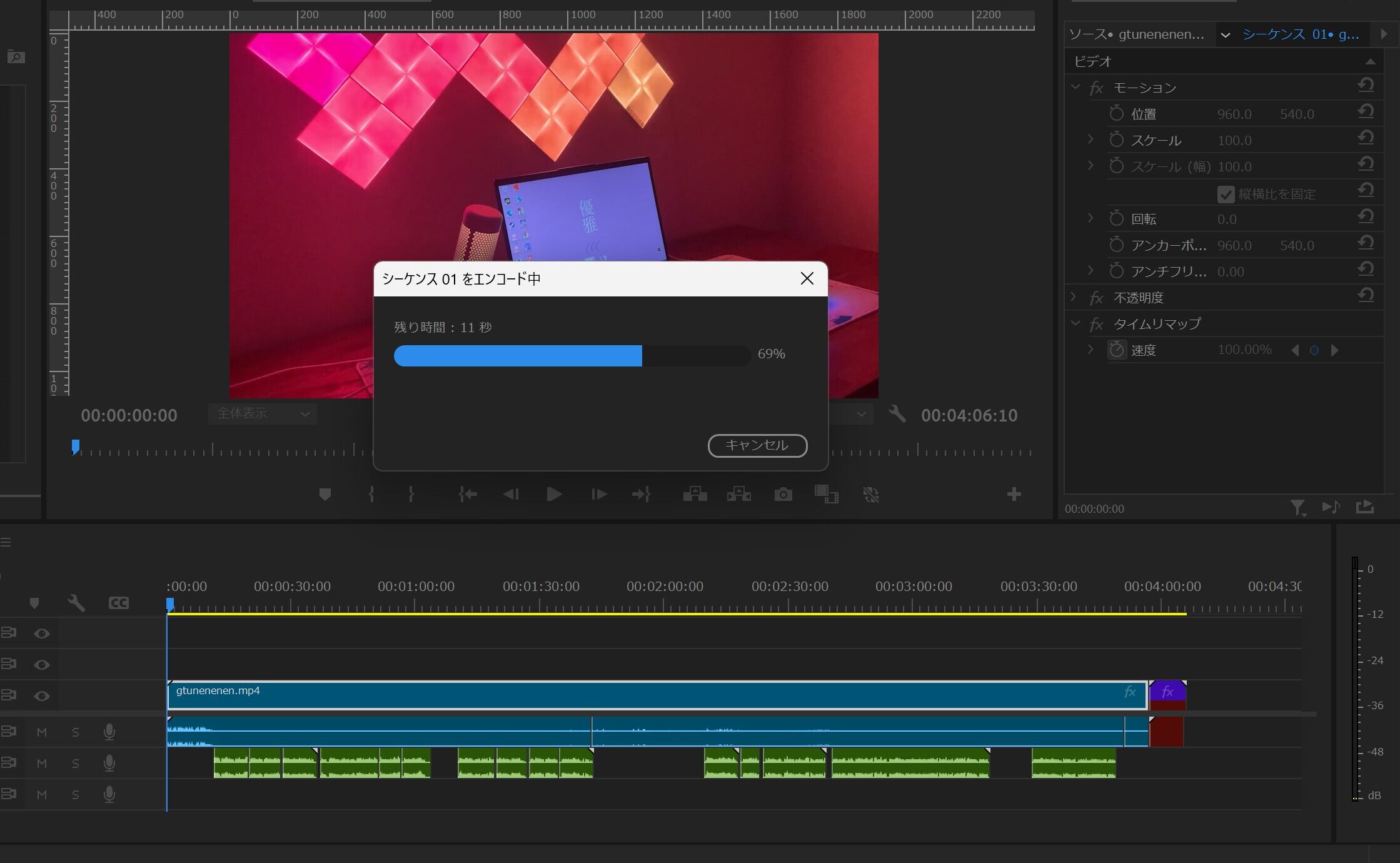Mute the first audio track M
Screen dimensions: 1400x863
click(42, 732)
